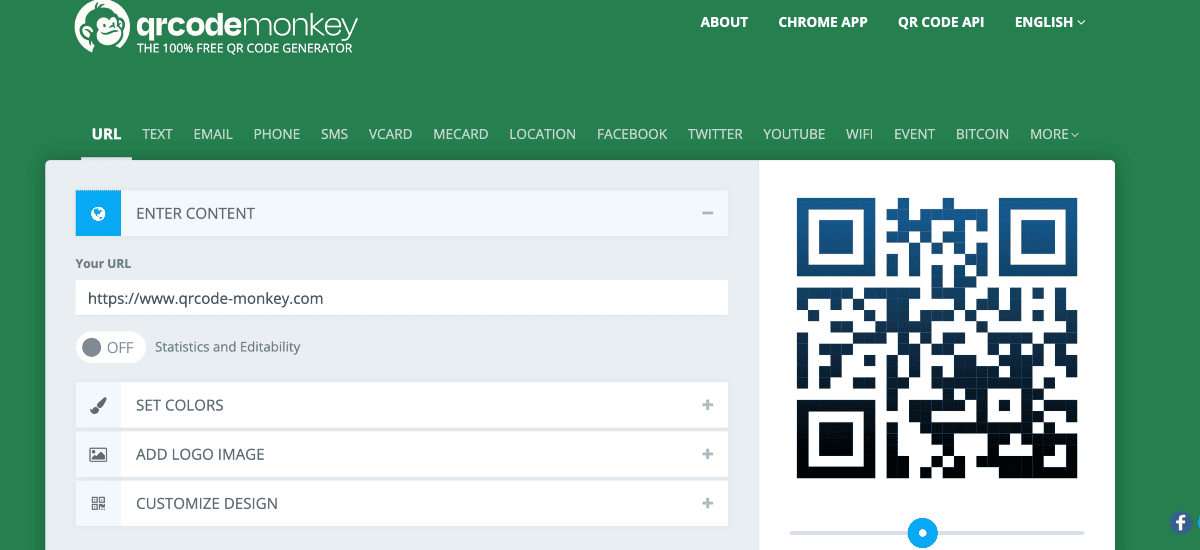Click the QR grid icon for Customize Design

tap(98, 503)
